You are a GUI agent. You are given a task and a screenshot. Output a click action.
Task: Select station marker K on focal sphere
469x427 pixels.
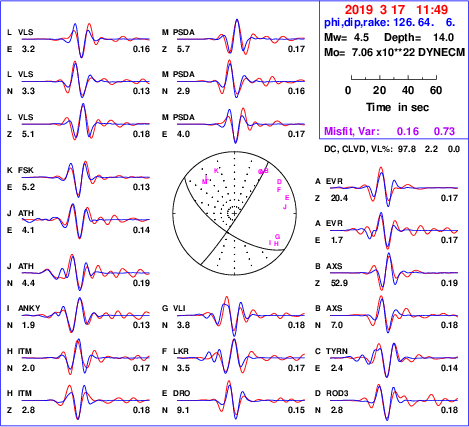point(216,171)
